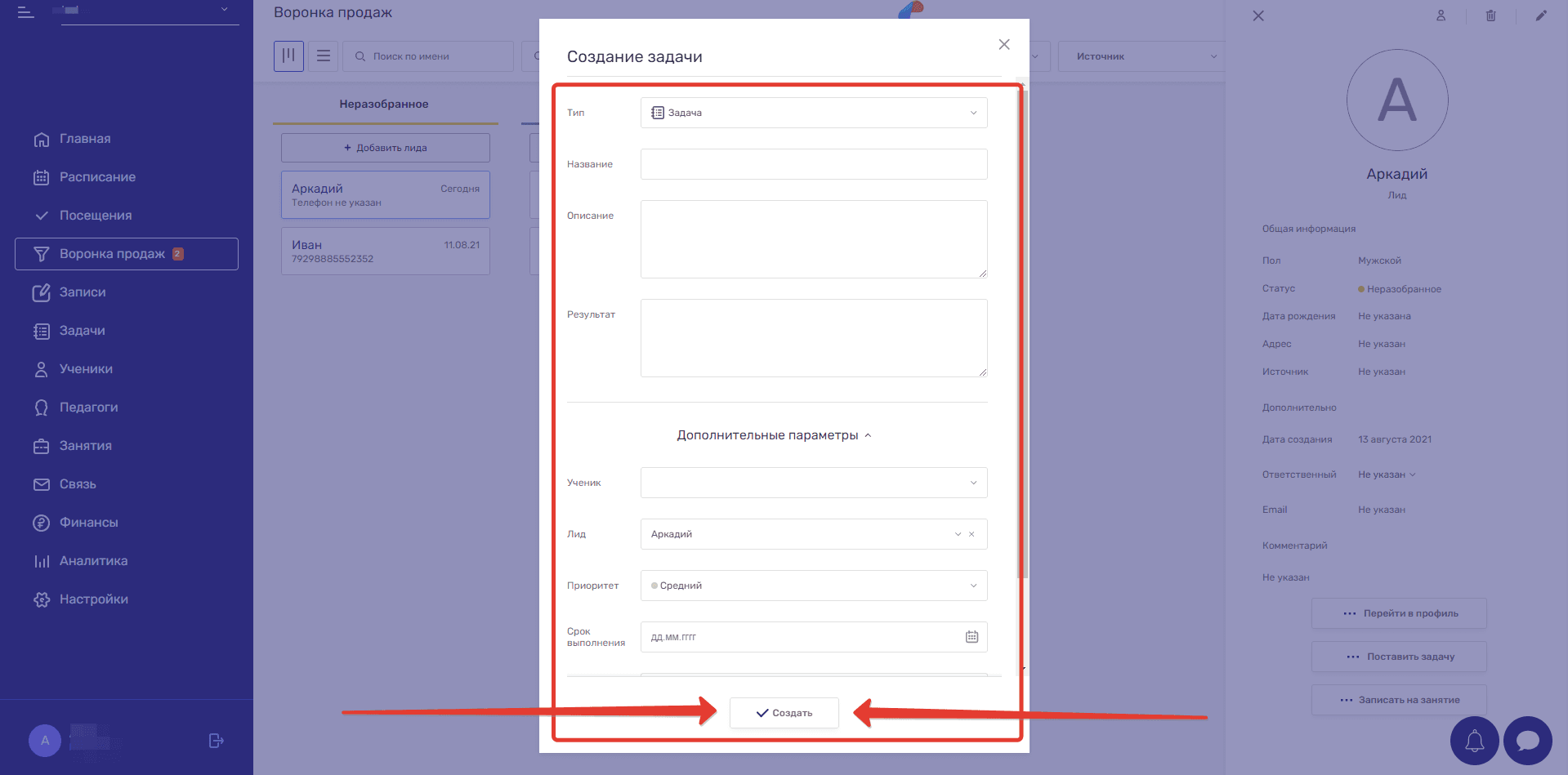The width and height of the screenshot is (1568, 775).
Task: Switch to list view icon
Action: (324, 56)
